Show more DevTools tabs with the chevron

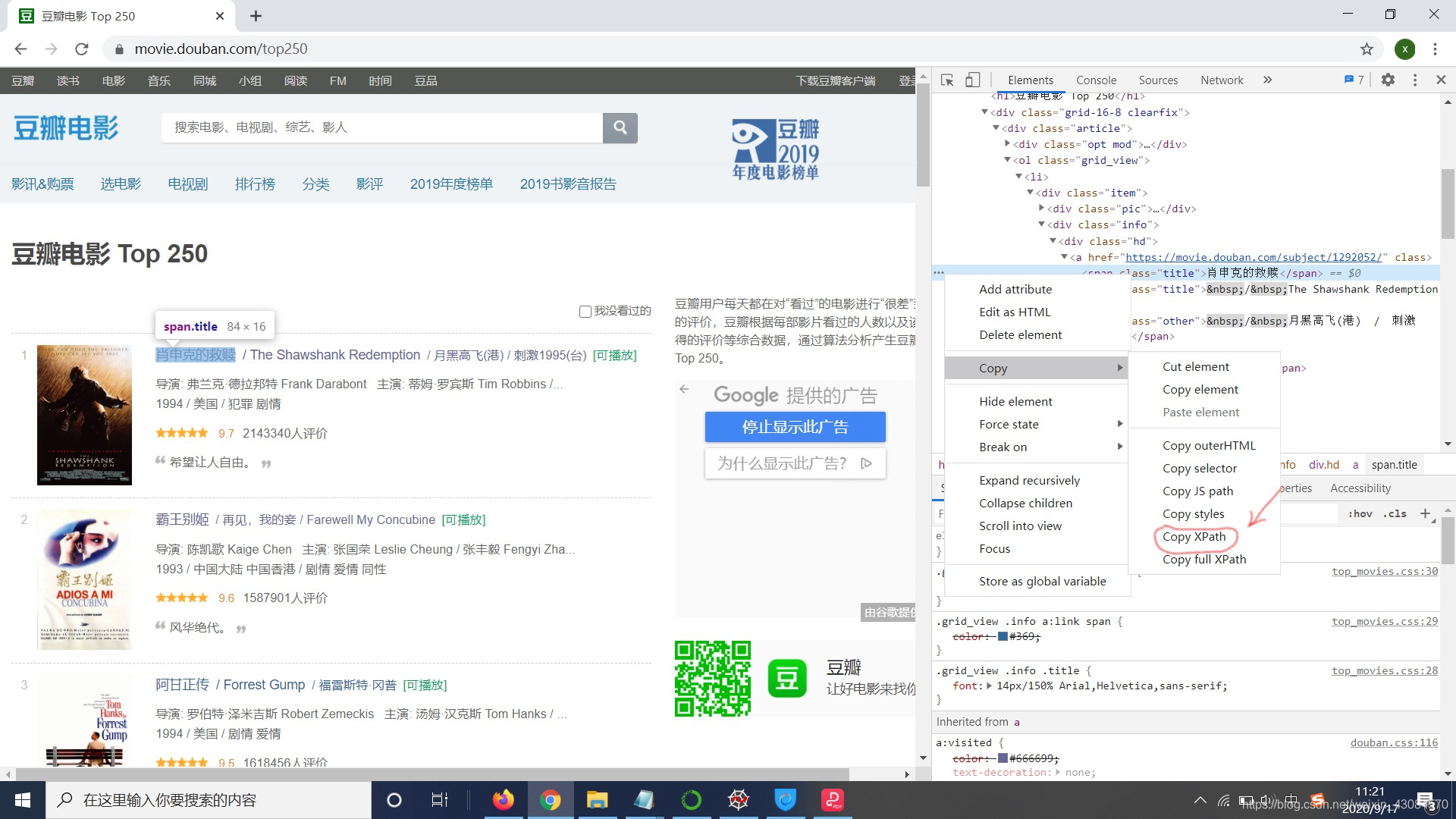(1267, 80)
